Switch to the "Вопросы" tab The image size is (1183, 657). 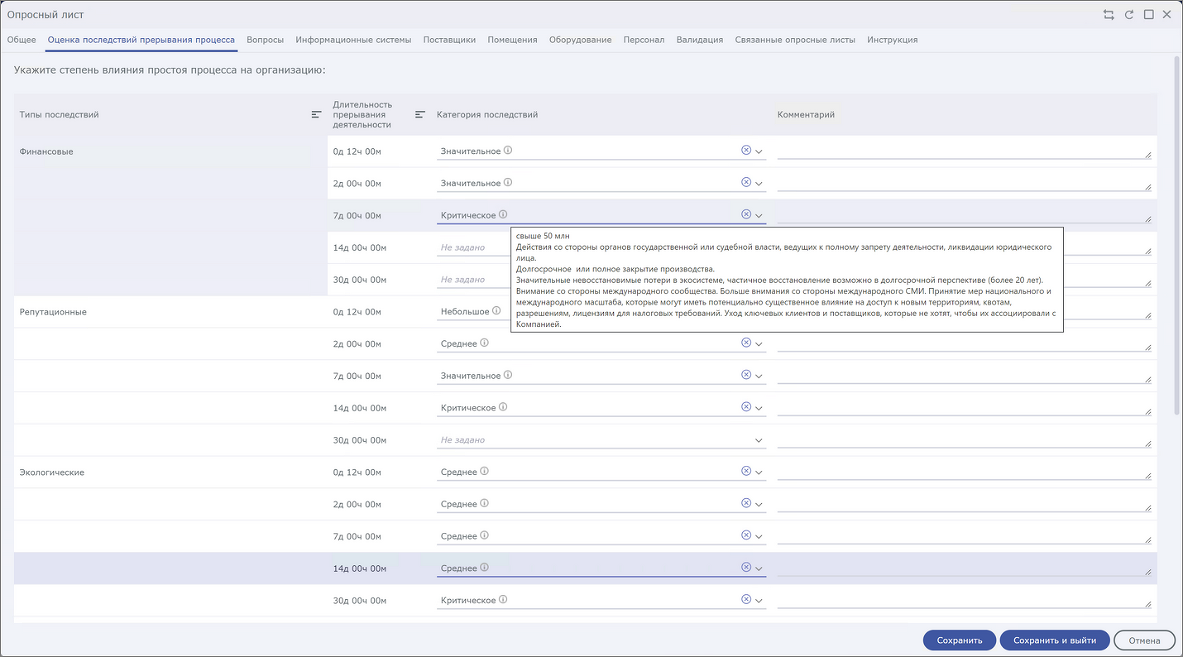coord(265,40)
